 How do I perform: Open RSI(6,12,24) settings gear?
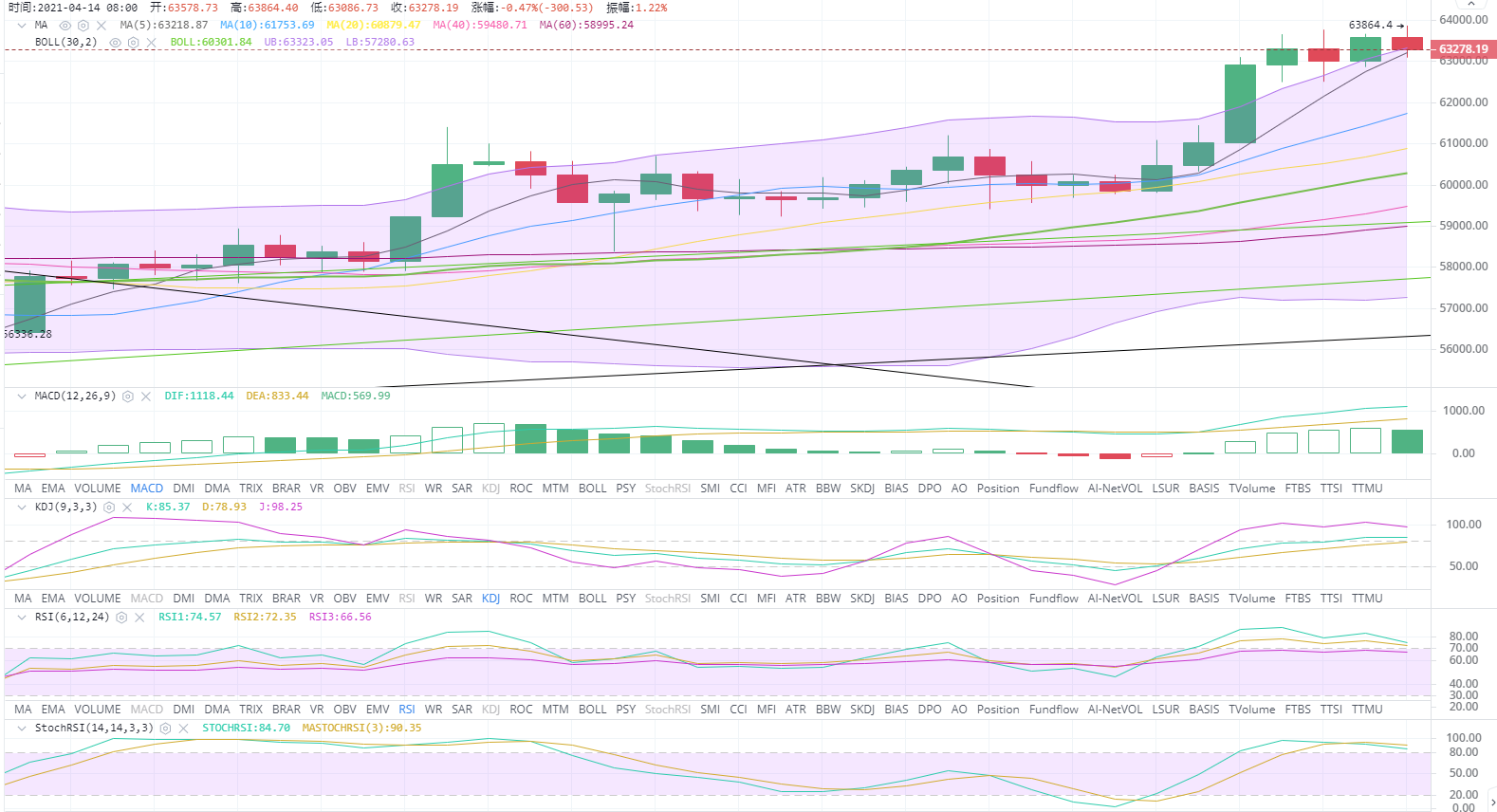[x=121, y=618]
